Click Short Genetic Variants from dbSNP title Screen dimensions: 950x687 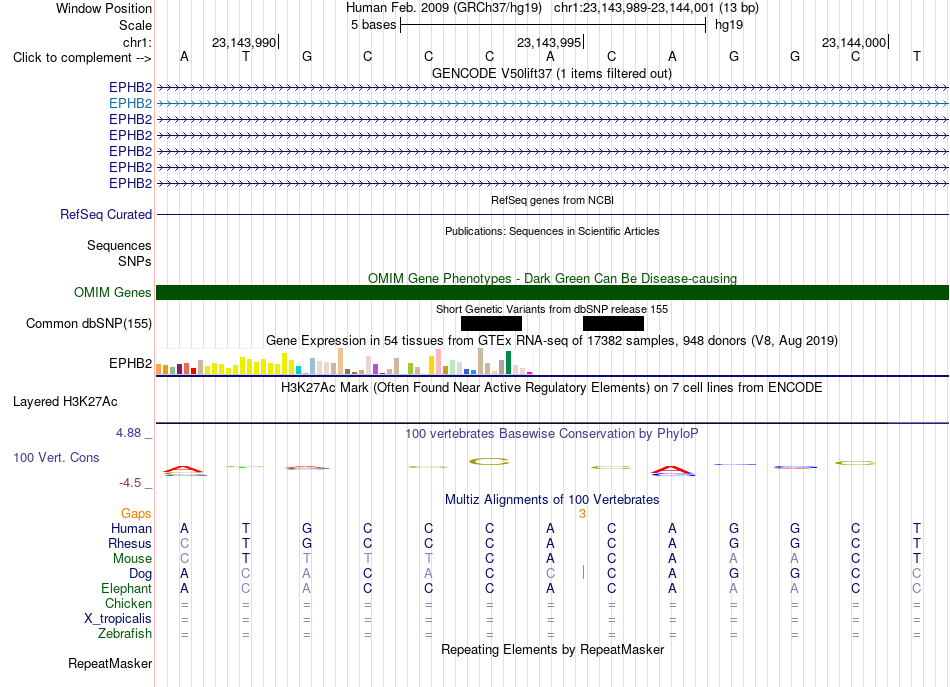[552, 309]
